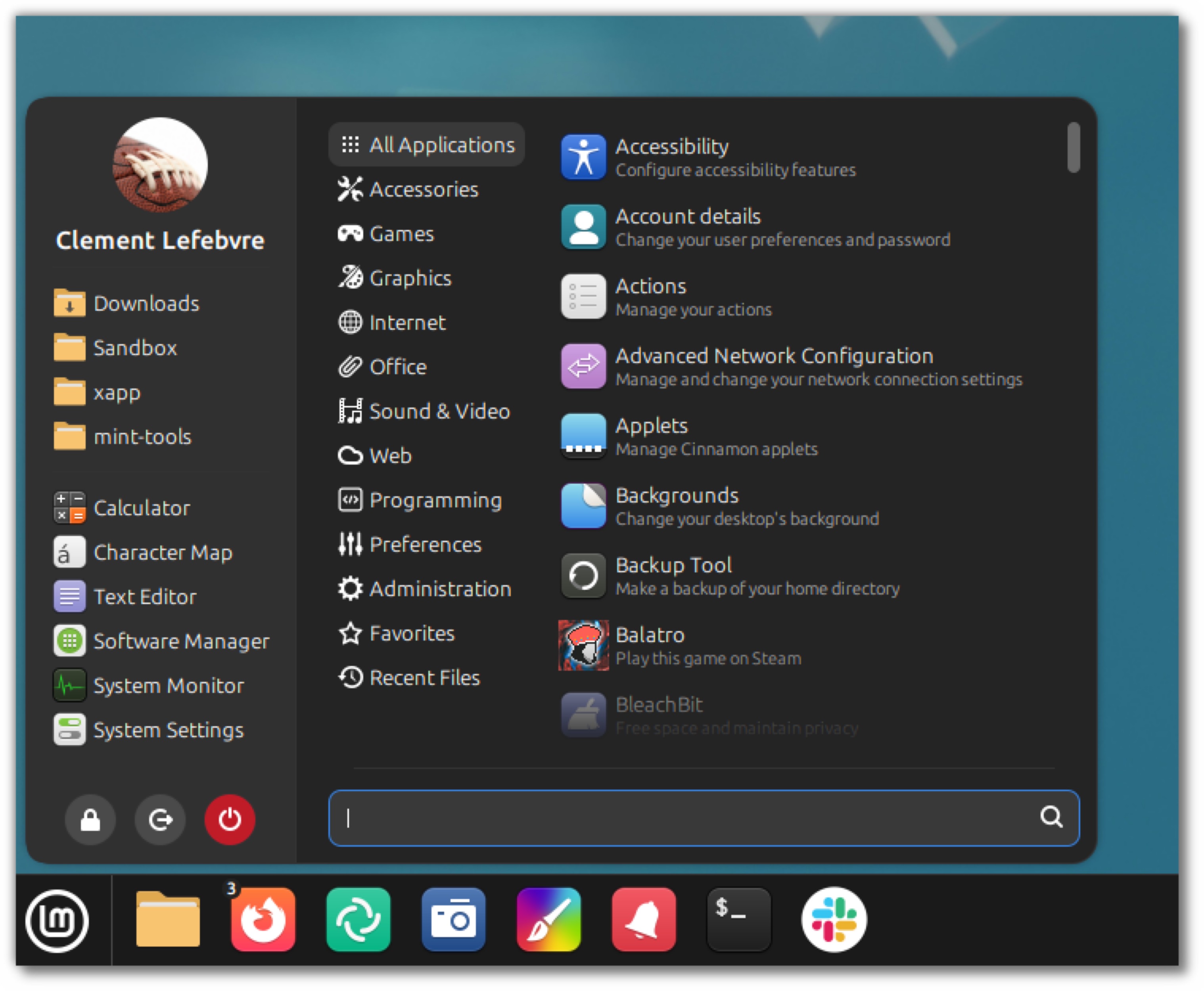Open the Recent Files category
The height and width of the screenshot is (991, 1204).
424,678
